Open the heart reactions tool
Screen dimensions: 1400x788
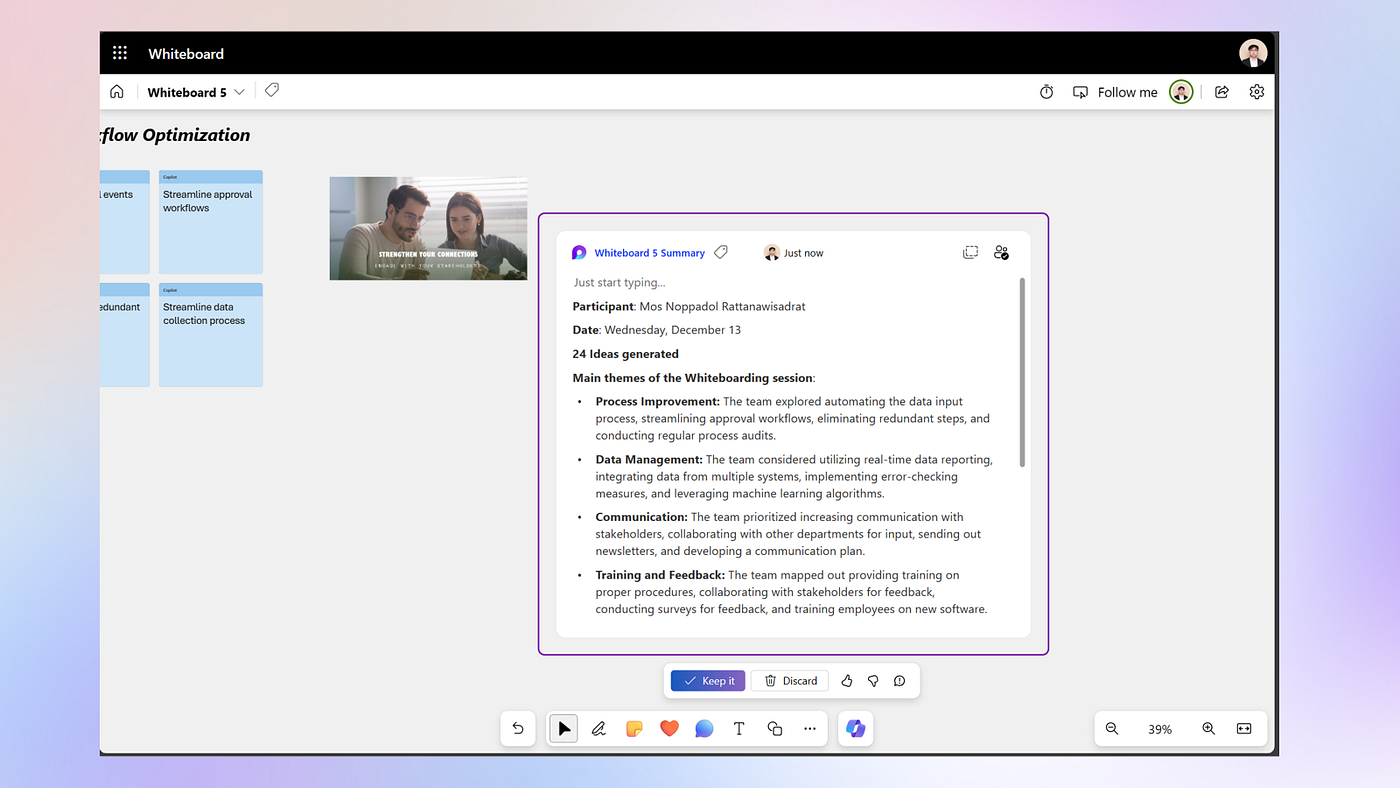[x=669, y=729]
